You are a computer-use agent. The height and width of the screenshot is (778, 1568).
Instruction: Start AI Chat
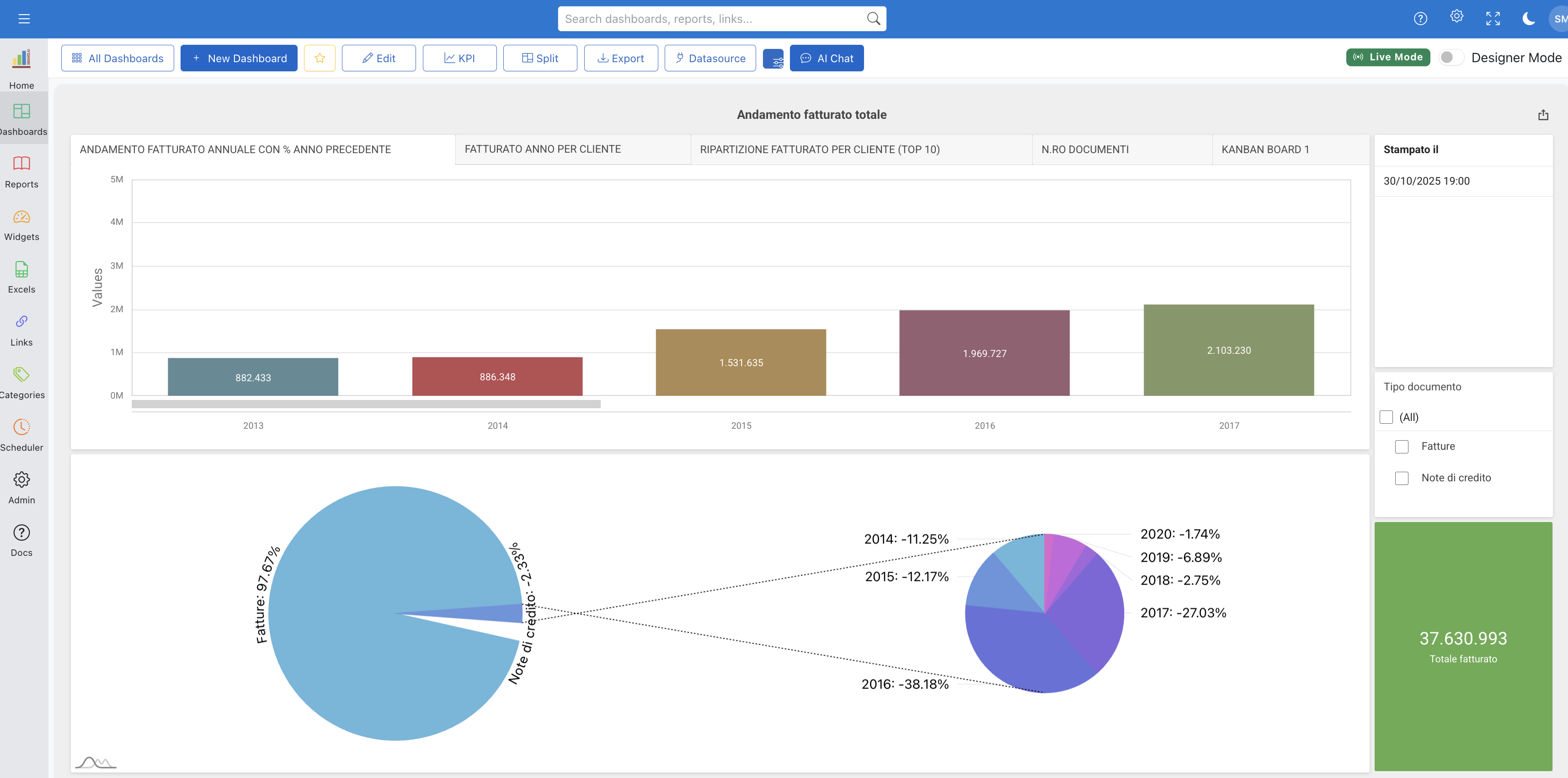(827, 58)
